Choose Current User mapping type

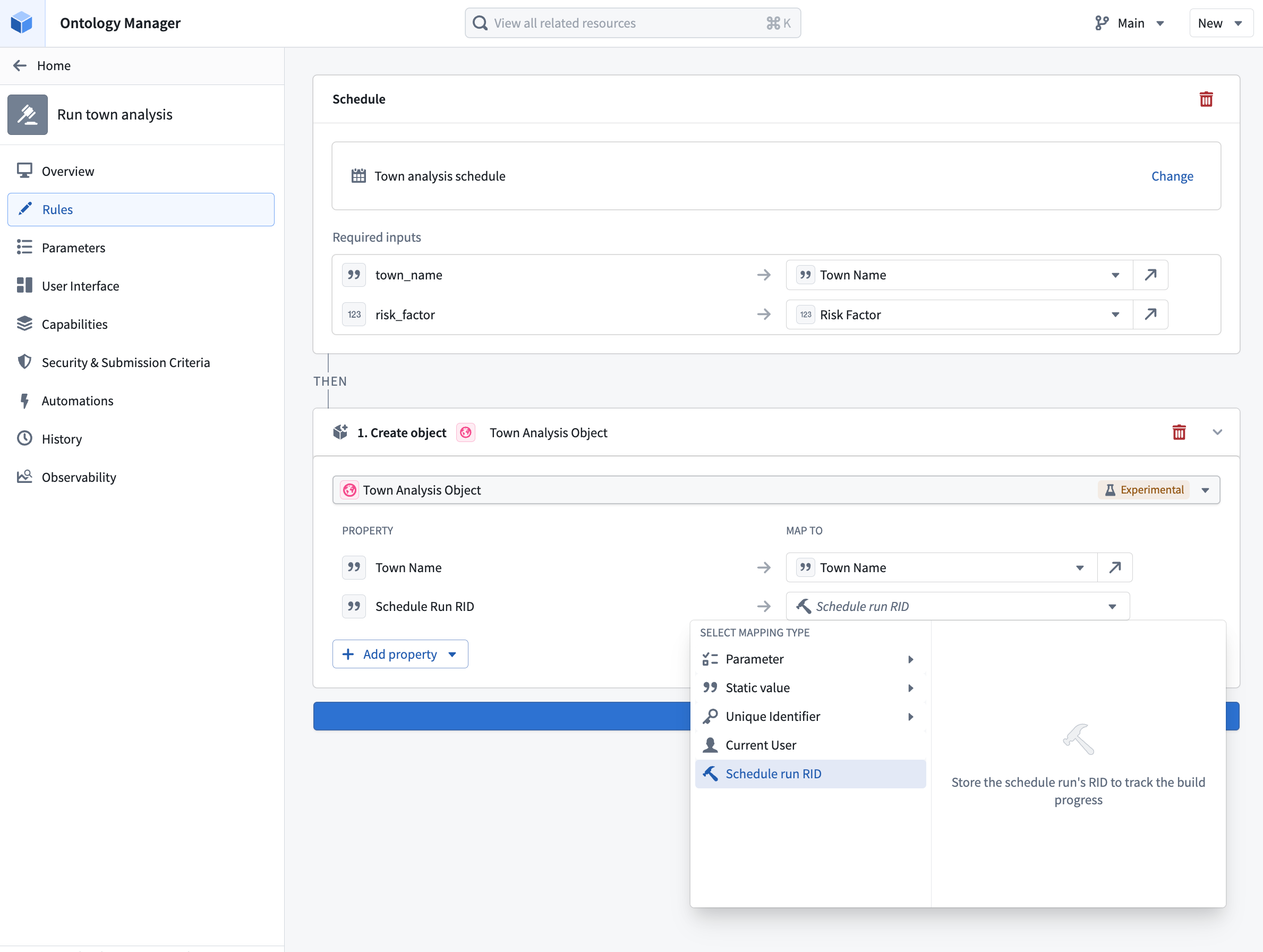pyautogui.click(x=809, y=745)
